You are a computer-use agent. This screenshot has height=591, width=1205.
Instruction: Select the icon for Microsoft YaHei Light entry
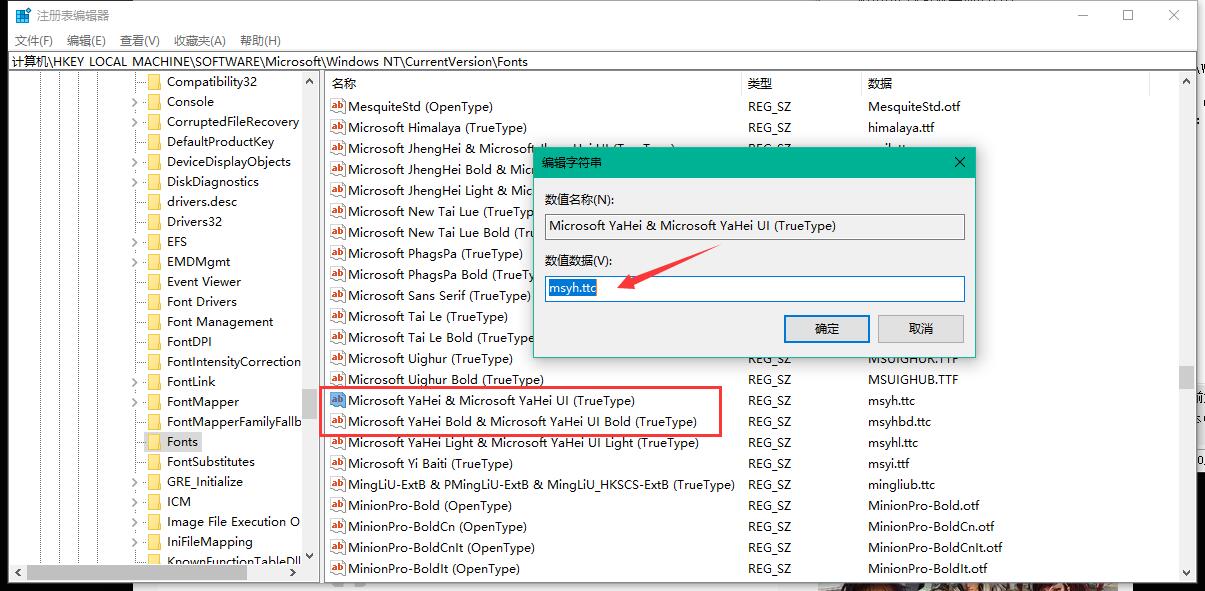click(x=338, y=443)
